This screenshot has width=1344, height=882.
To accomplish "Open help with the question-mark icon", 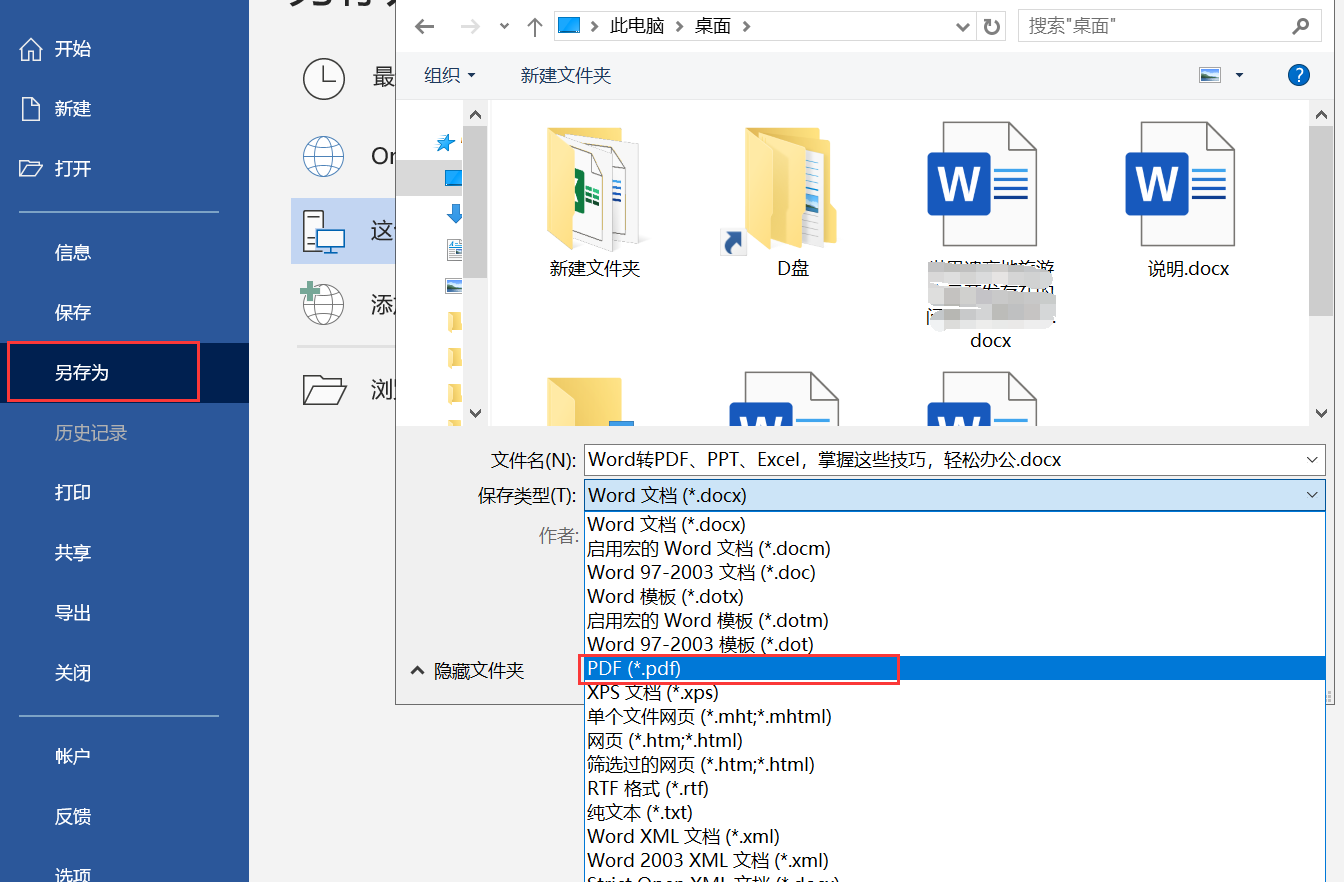I will tap(1298, 75).
